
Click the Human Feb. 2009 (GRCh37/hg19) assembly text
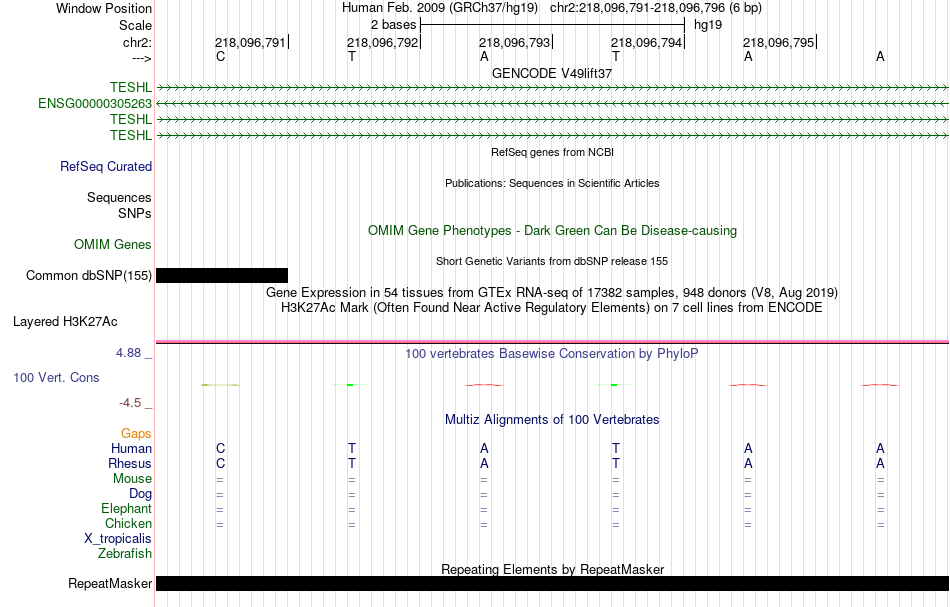[x=440, y=8]
